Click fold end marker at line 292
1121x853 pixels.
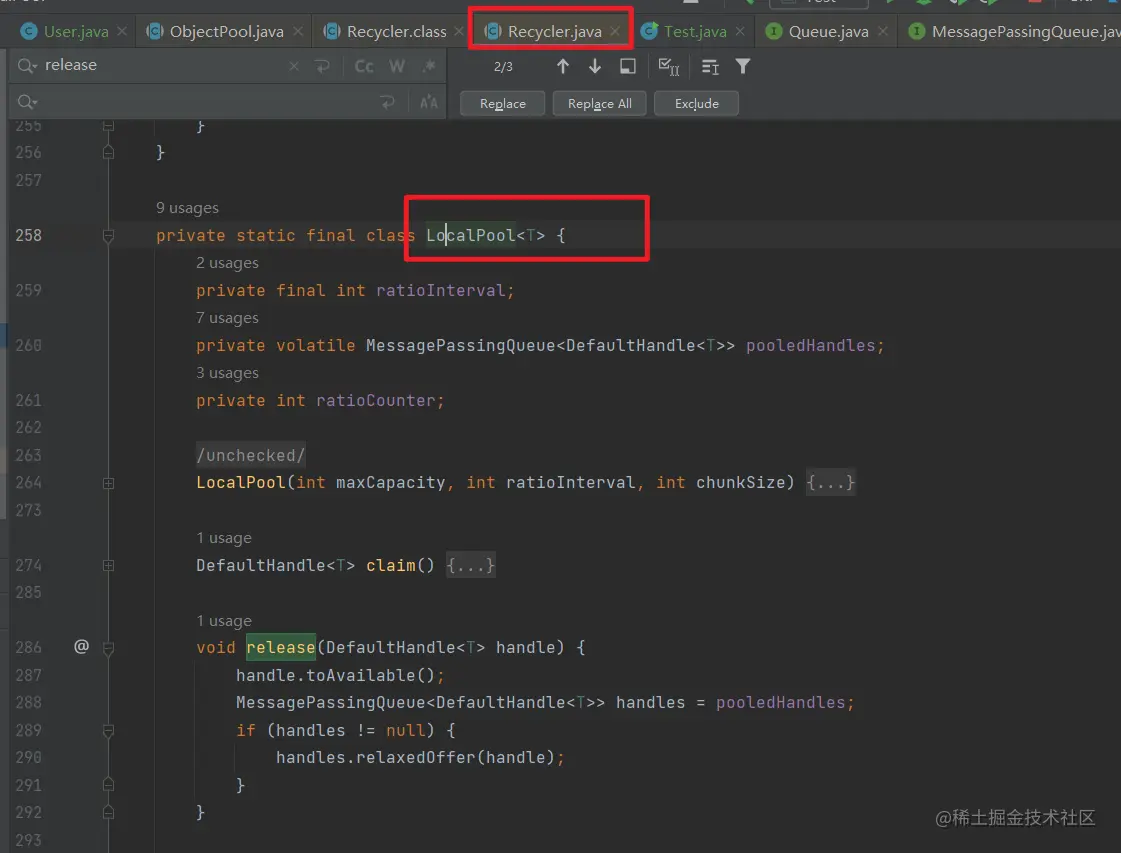pyautogui.click(x=109, y=812)
